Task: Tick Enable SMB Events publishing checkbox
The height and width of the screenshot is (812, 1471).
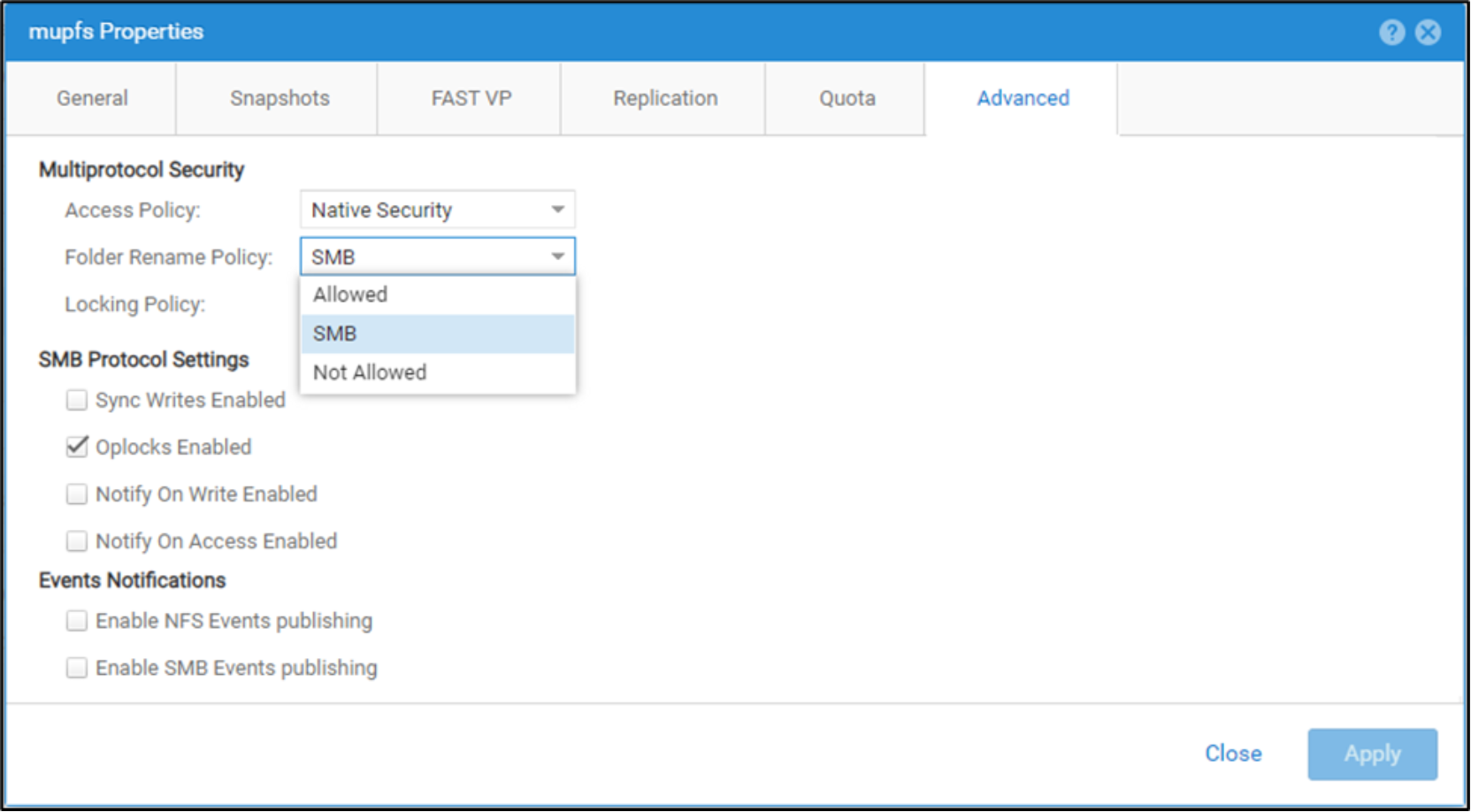Action: (x=77, y=668)
